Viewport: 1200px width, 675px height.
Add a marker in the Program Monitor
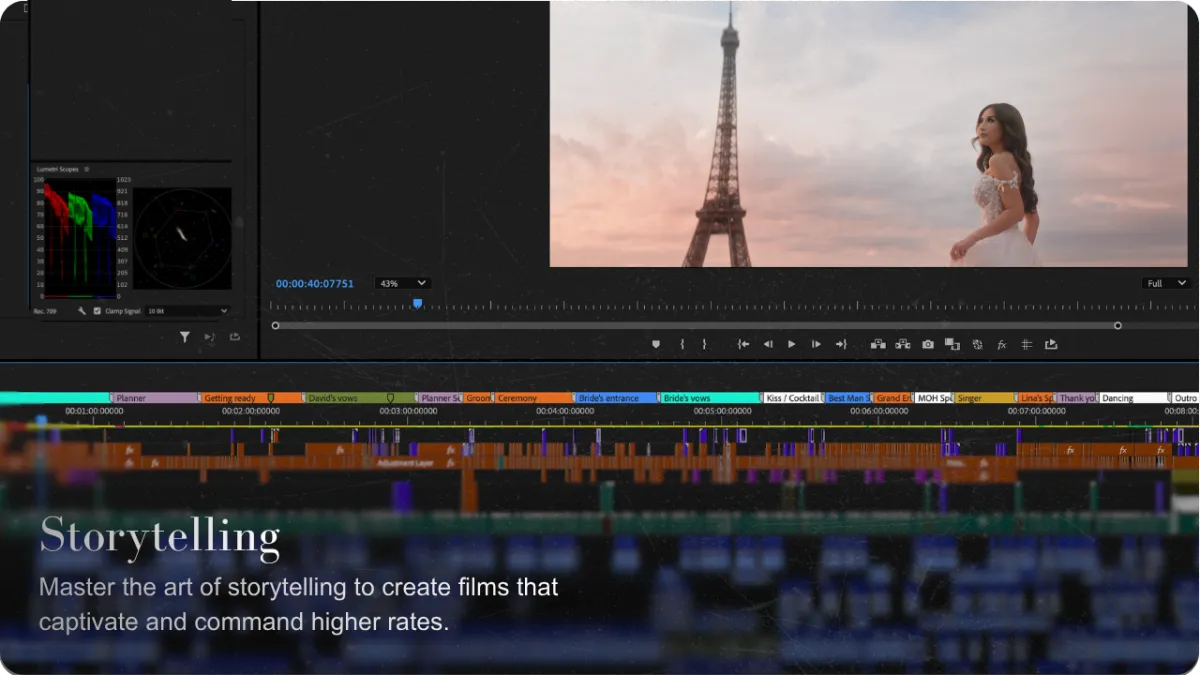(656, 344)
